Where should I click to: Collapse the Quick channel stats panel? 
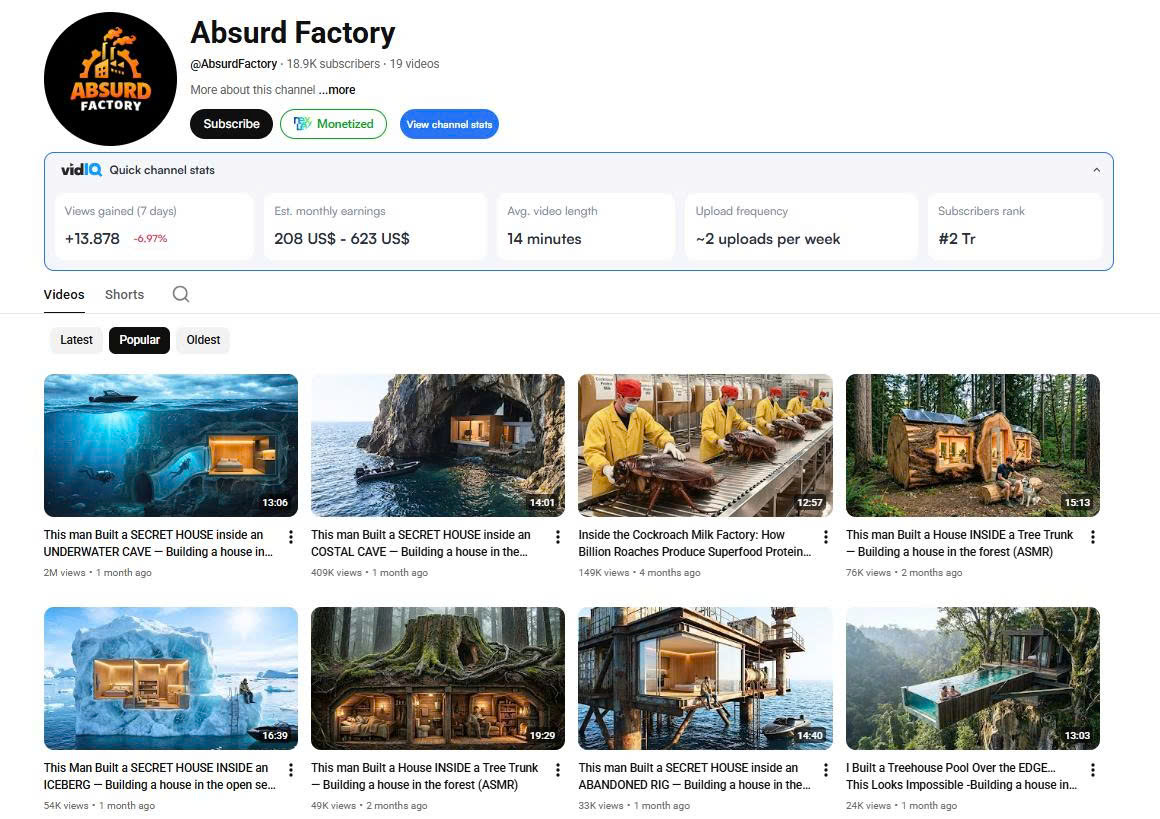(x=1096, y=170)
